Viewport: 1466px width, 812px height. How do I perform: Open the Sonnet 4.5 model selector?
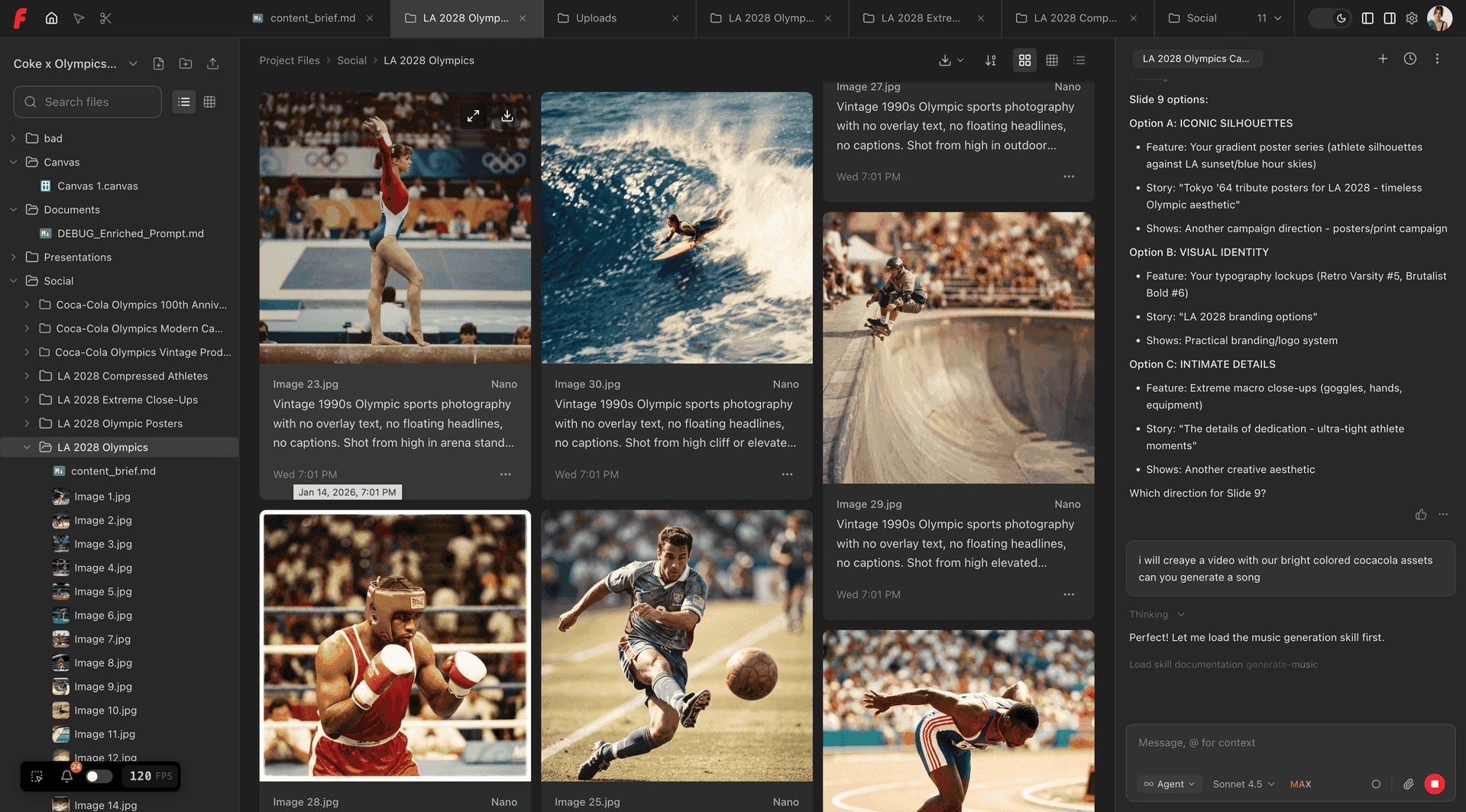click(x=1243, y=784)
